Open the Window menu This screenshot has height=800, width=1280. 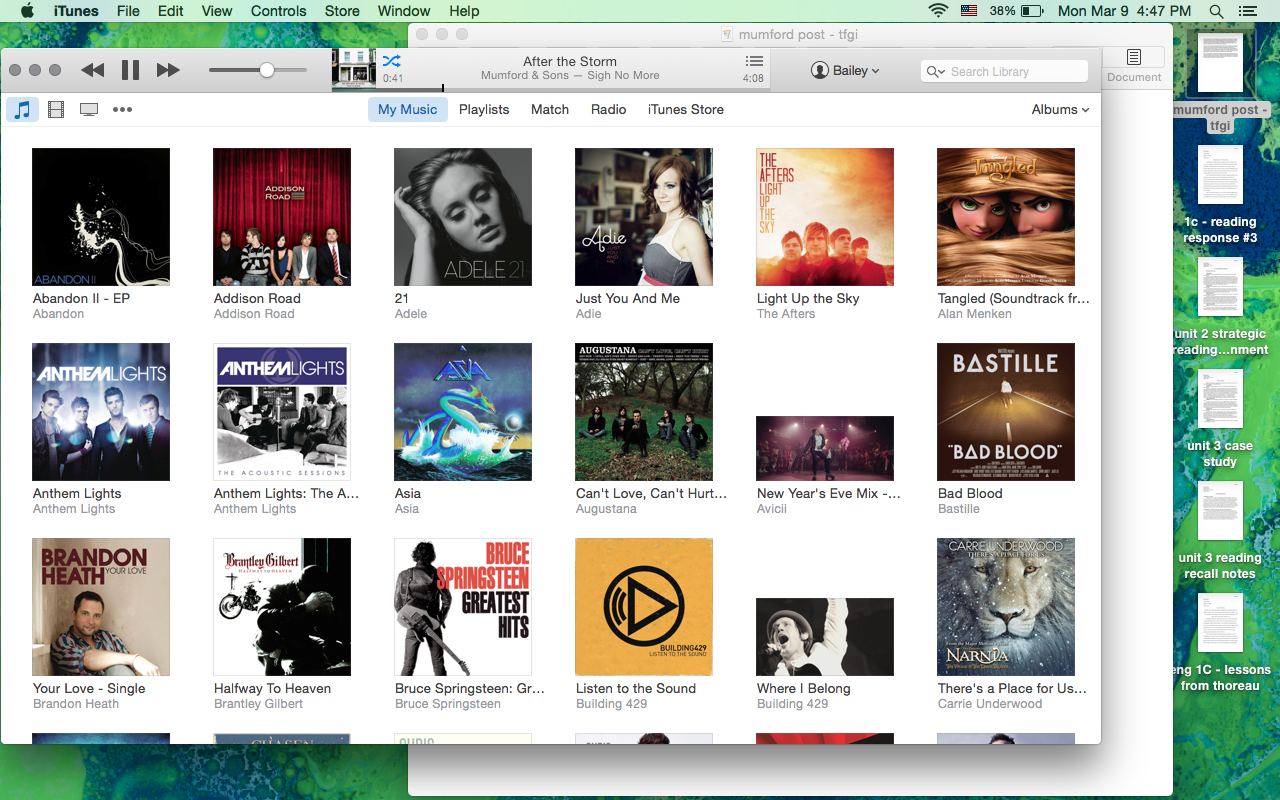pyautogui.click(x=404, y=11)
